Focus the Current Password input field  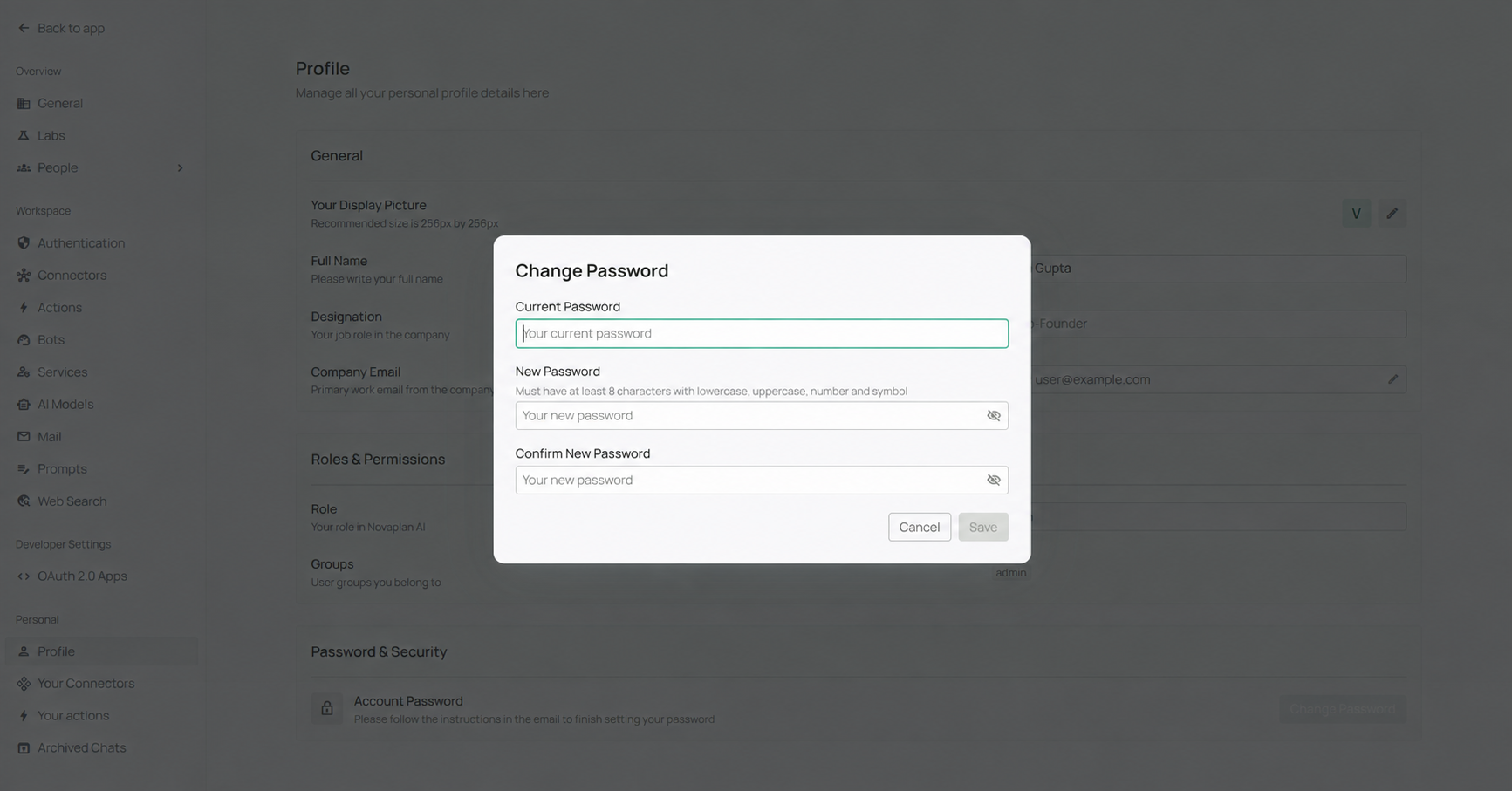point(762,334)
